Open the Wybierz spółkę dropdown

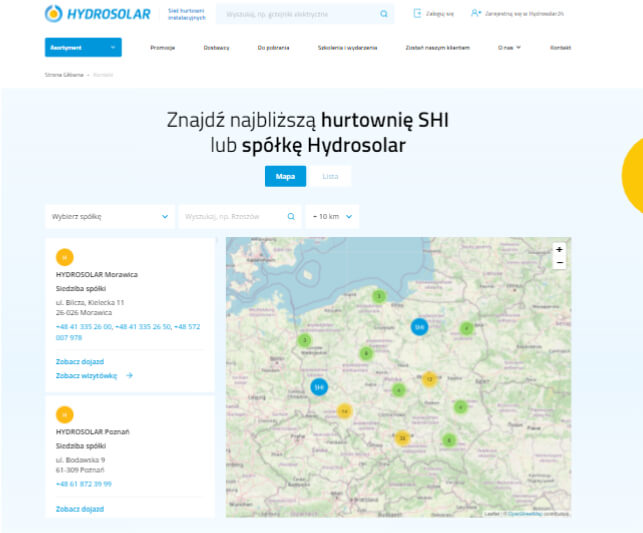110,216
